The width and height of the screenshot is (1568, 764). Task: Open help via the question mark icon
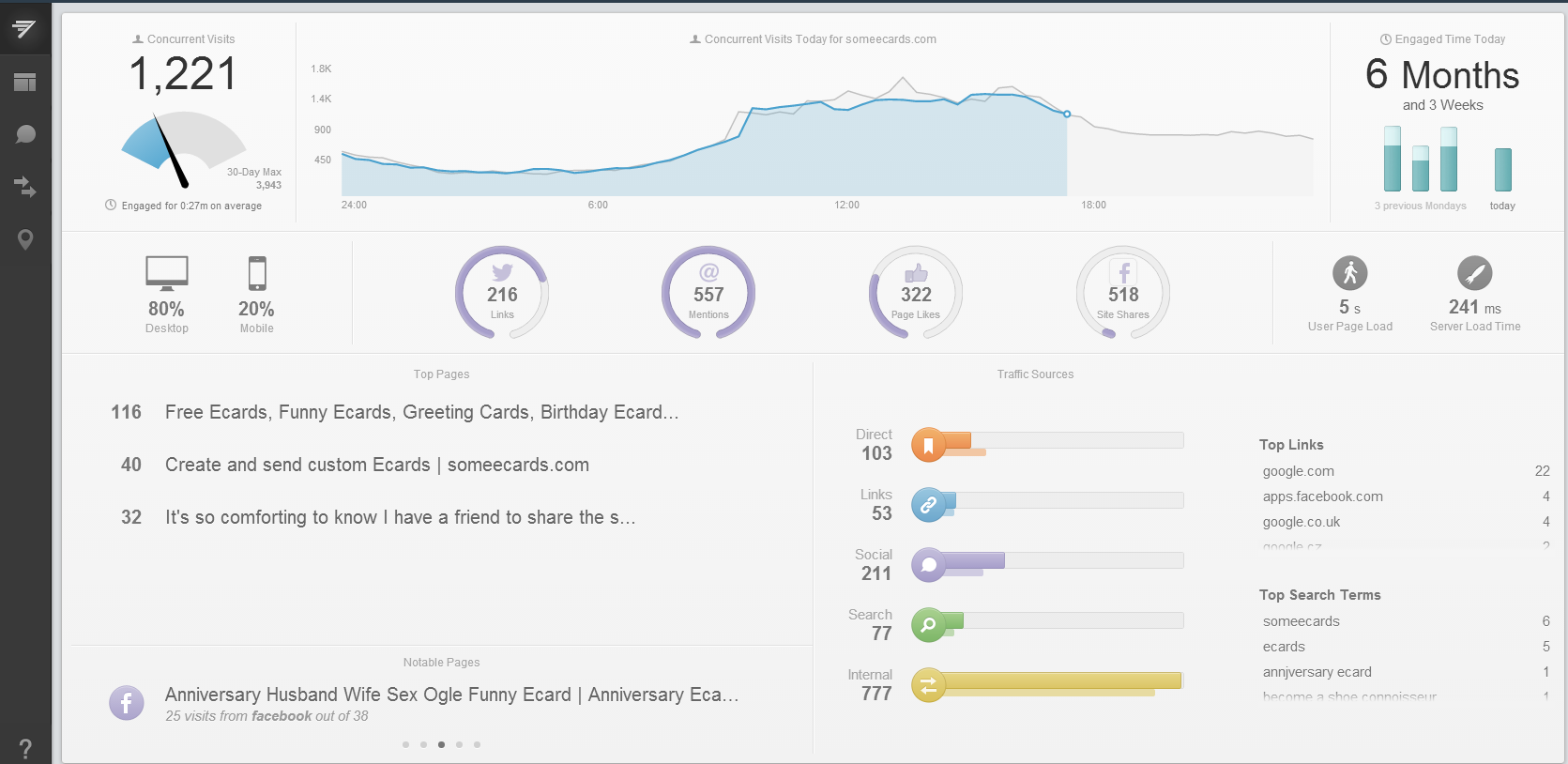(25, 748)
